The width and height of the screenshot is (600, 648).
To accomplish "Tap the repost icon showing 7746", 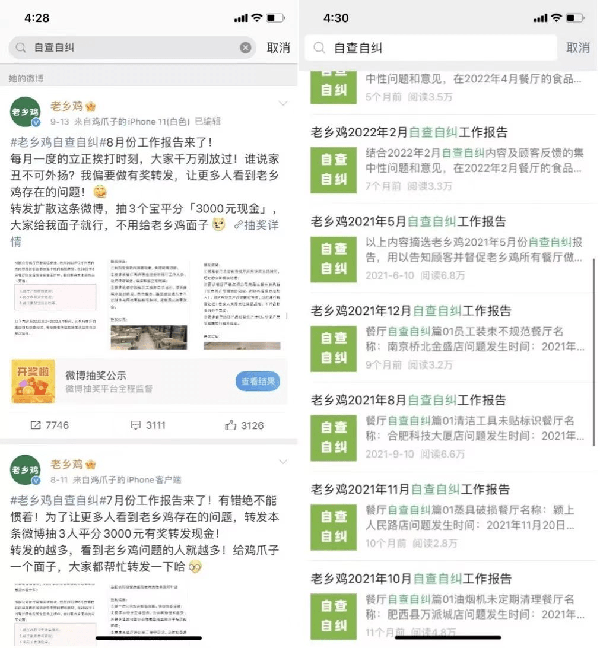I will (36, 425).
